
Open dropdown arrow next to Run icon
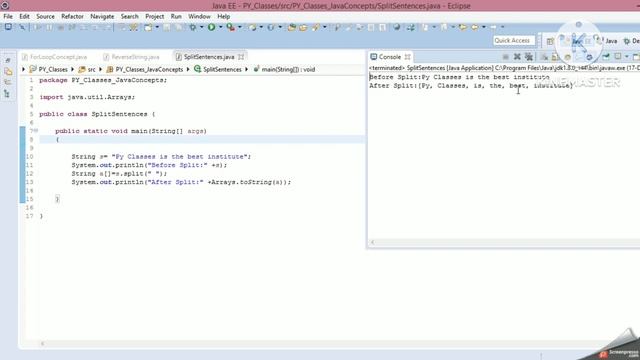point(220,27)
